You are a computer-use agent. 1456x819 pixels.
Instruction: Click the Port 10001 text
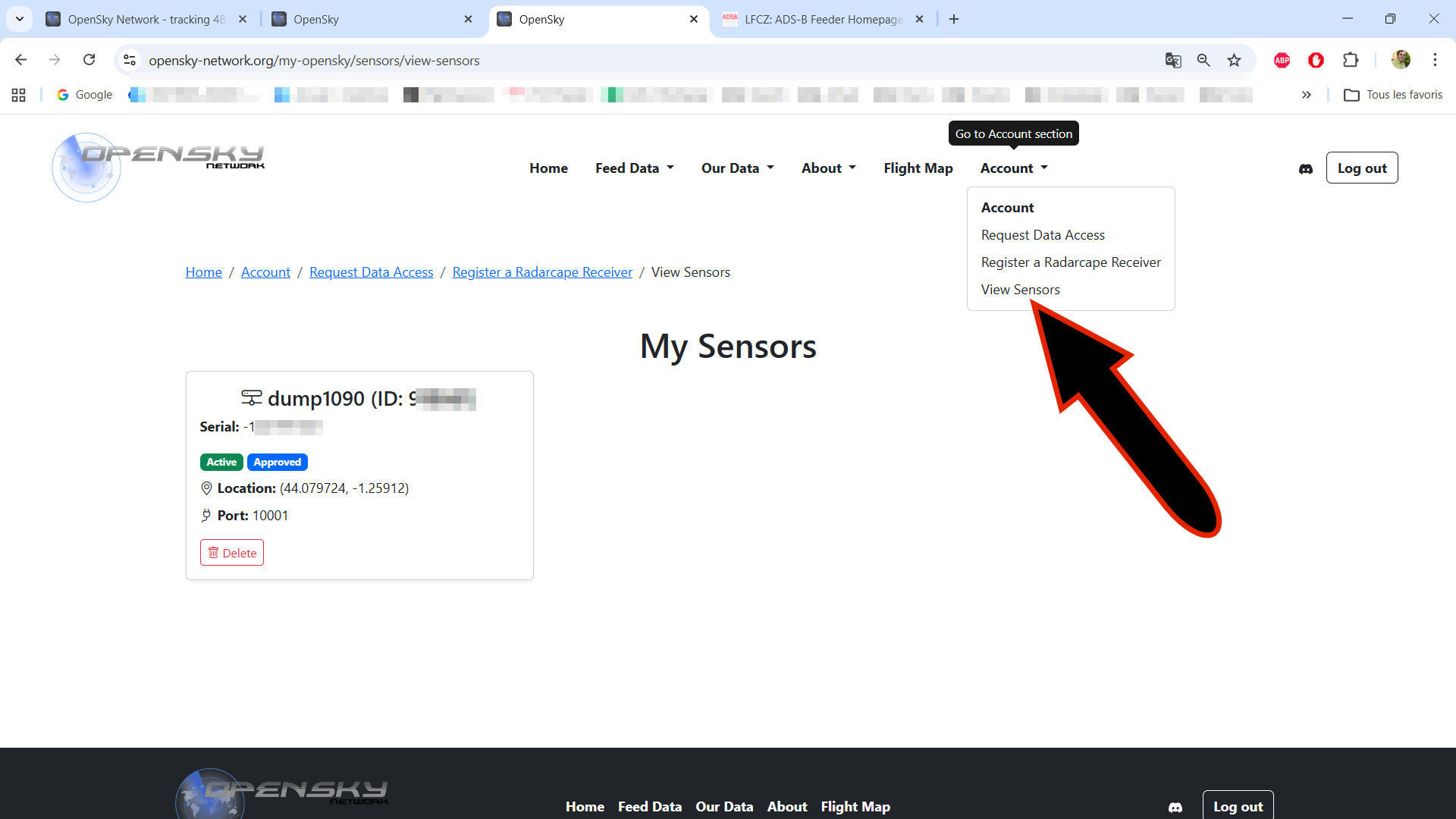click(253, 516)
